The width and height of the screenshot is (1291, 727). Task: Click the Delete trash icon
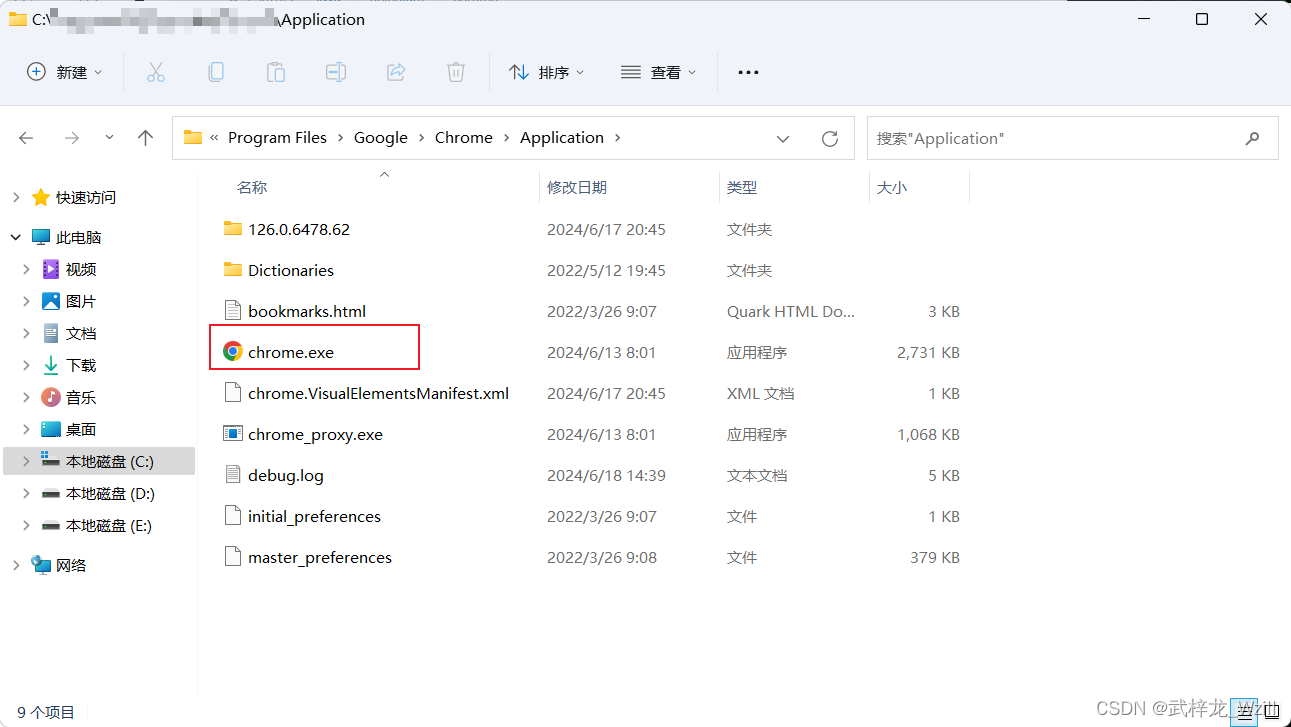point(456,72)
